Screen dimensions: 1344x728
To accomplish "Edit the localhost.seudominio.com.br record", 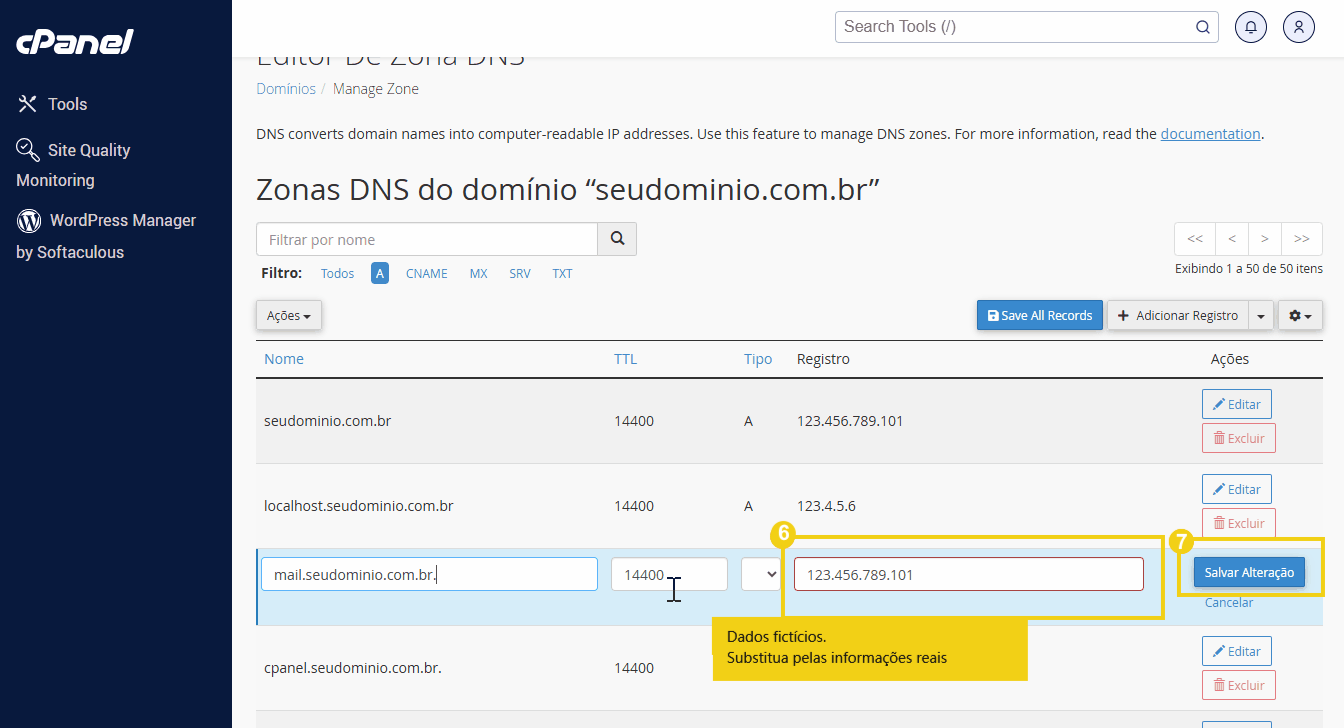I will click(1237, 489).
